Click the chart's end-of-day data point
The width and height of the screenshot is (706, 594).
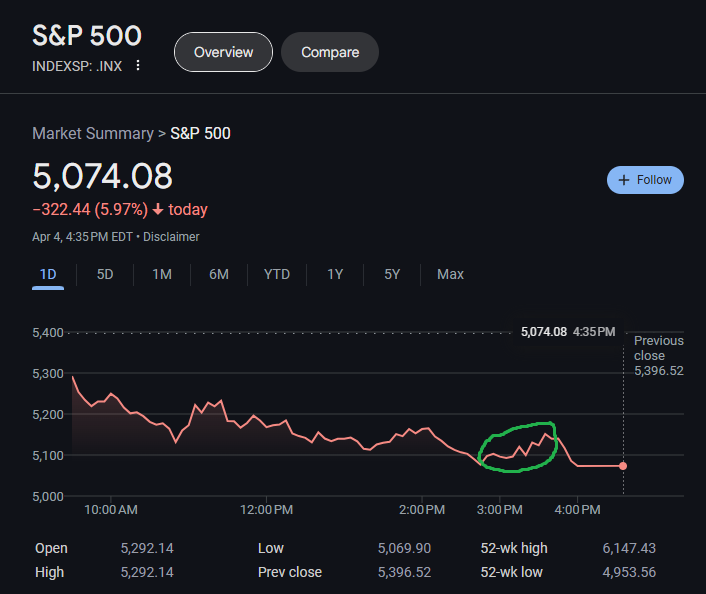tap(623, 466)
